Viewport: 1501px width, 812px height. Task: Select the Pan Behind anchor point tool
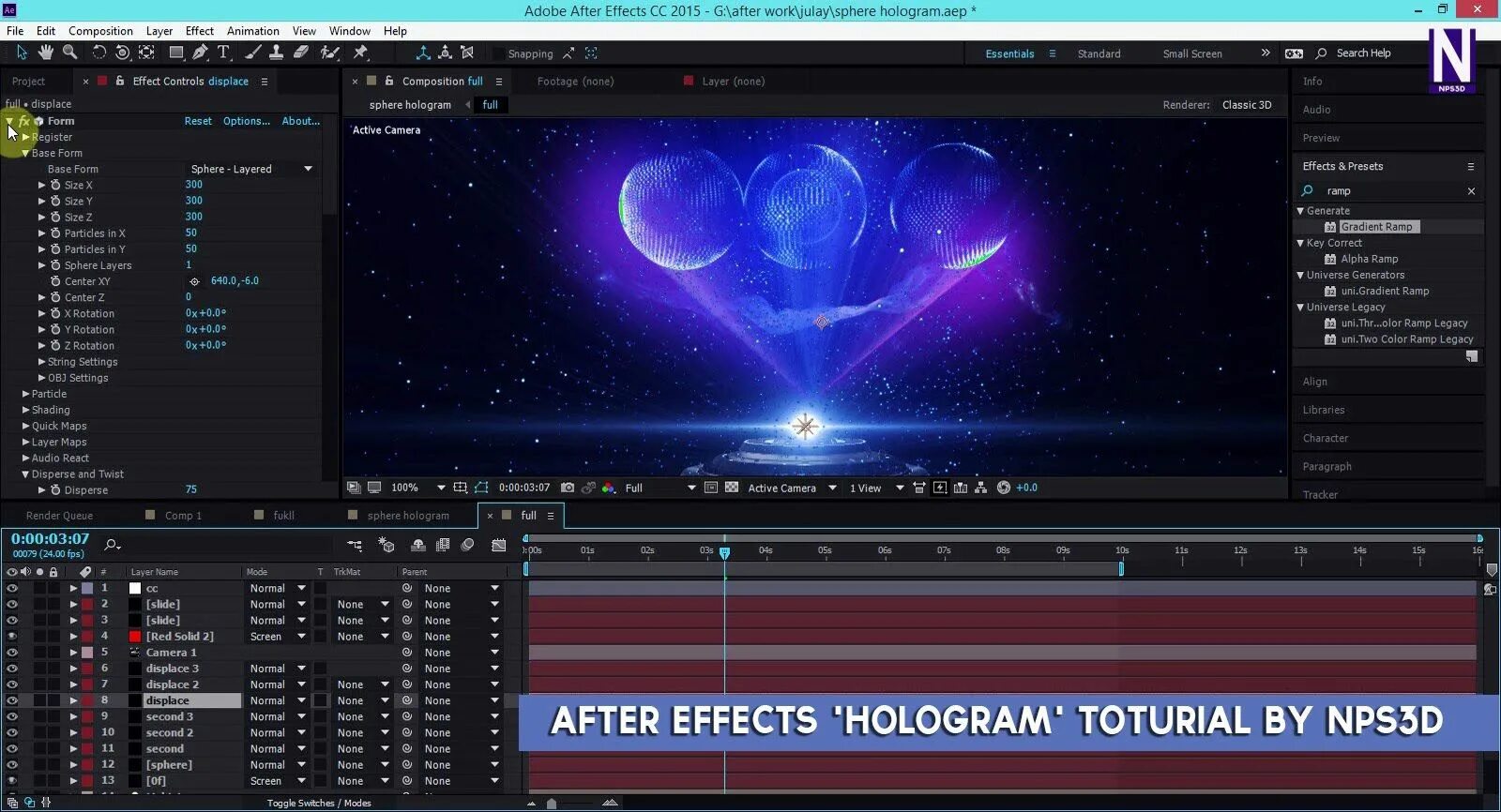pos(146,53)
